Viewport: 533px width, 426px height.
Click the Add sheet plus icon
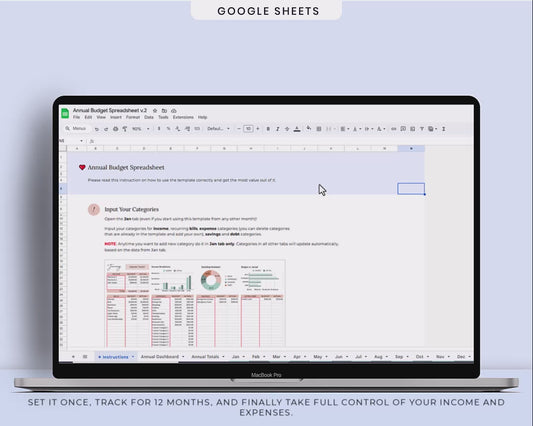[x=73, y=357]
